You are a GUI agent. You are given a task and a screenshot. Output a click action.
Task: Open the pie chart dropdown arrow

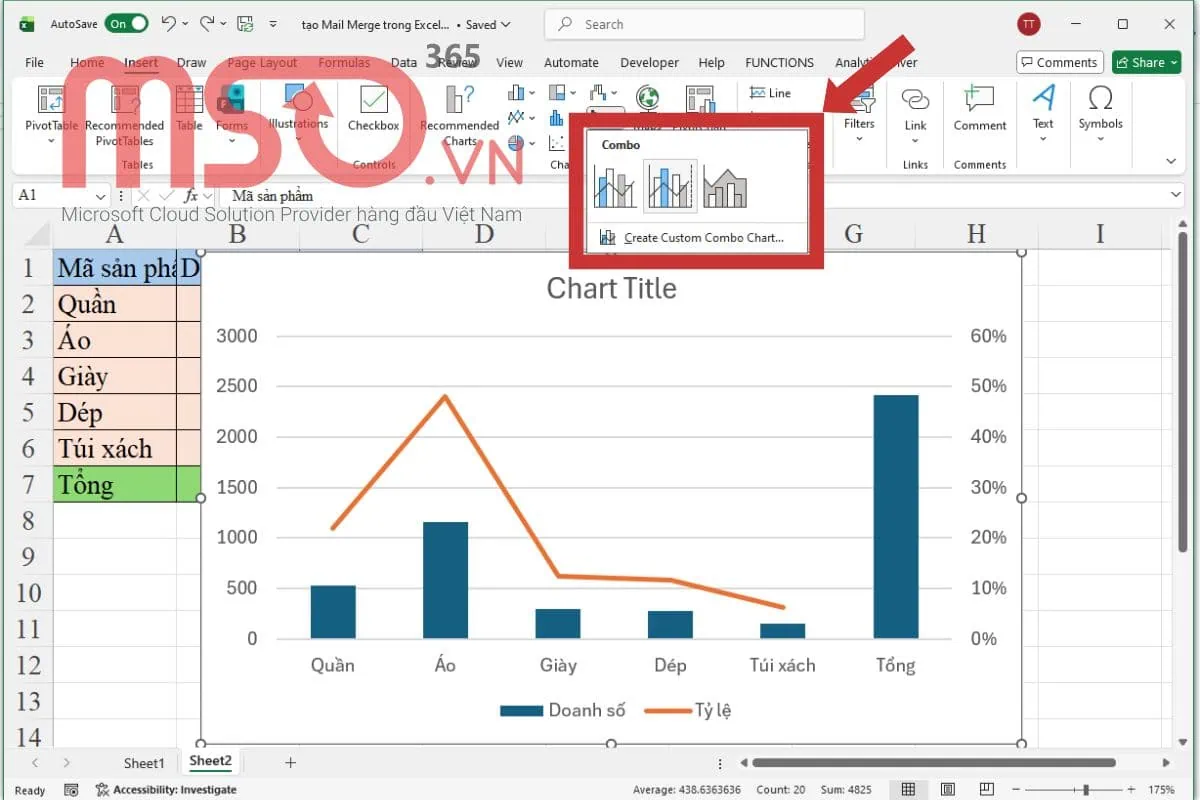(530, 143)
